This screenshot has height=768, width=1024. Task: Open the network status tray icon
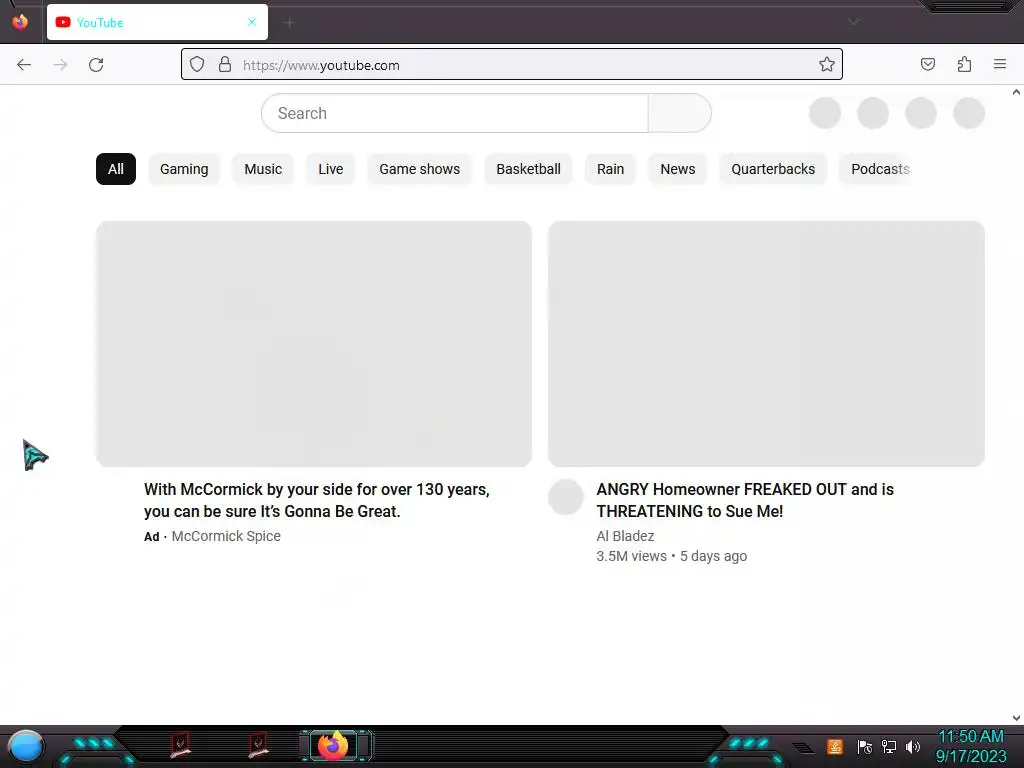pos(889,746)
